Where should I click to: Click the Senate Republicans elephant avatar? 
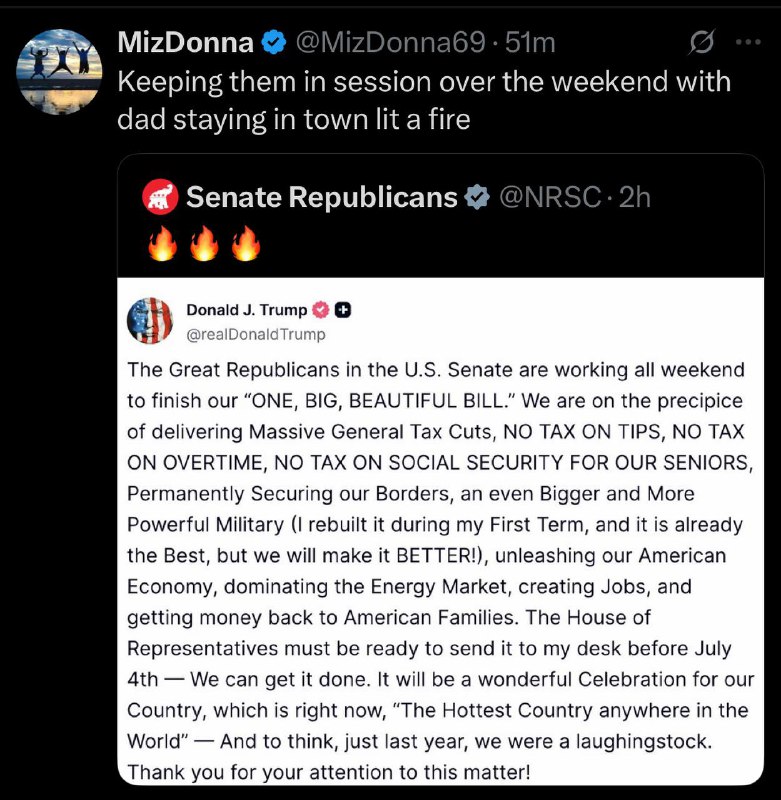pyautogui.click(x=160, y=197)
